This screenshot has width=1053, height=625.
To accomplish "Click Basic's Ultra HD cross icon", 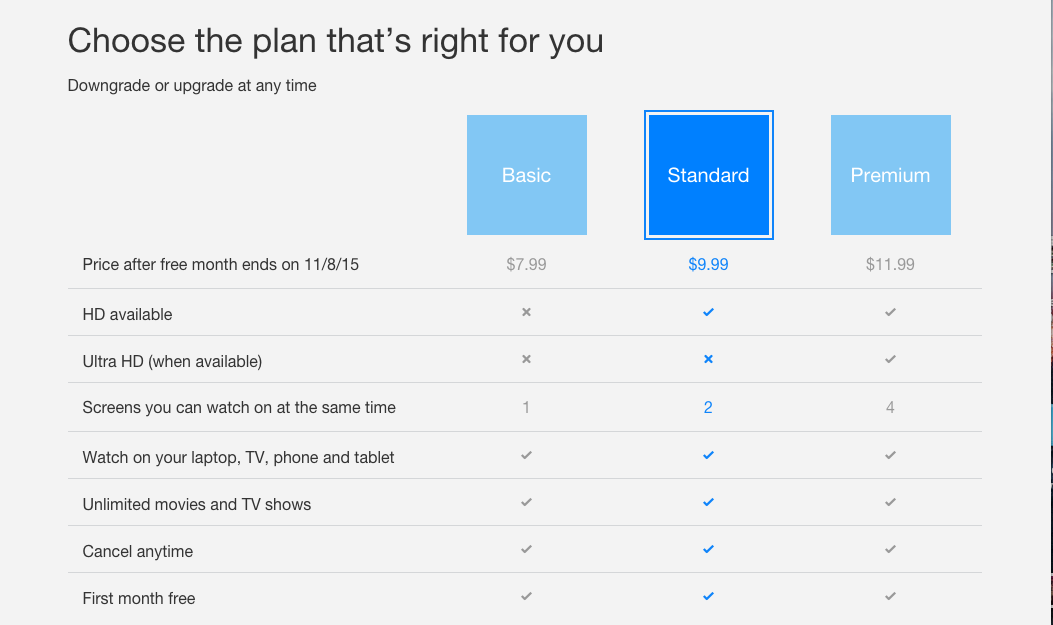I will coord(526,359).
